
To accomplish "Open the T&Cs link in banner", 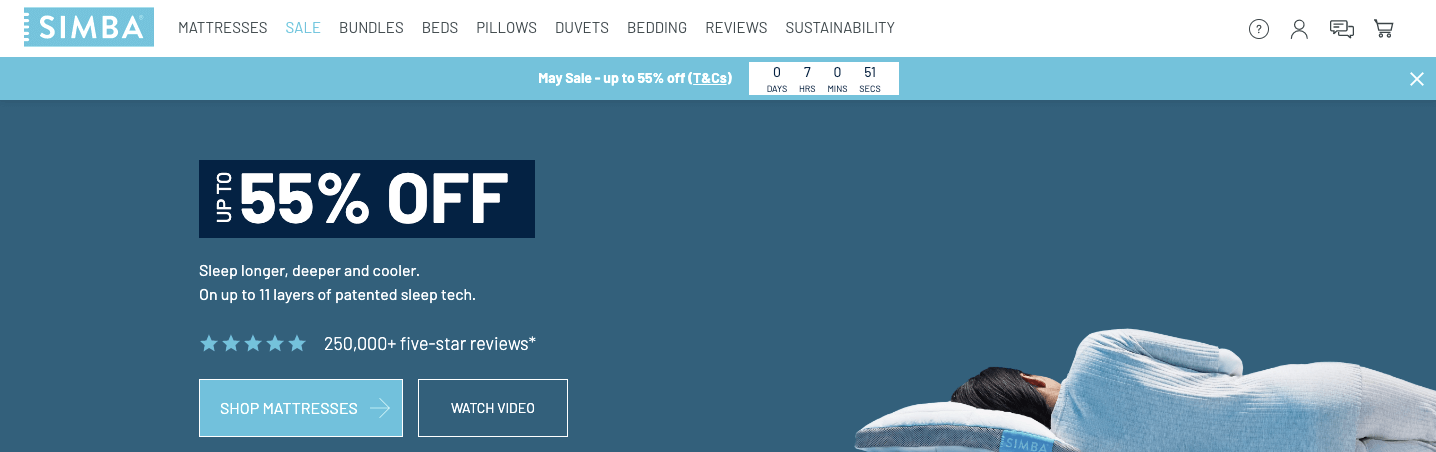I will point(710,78).
